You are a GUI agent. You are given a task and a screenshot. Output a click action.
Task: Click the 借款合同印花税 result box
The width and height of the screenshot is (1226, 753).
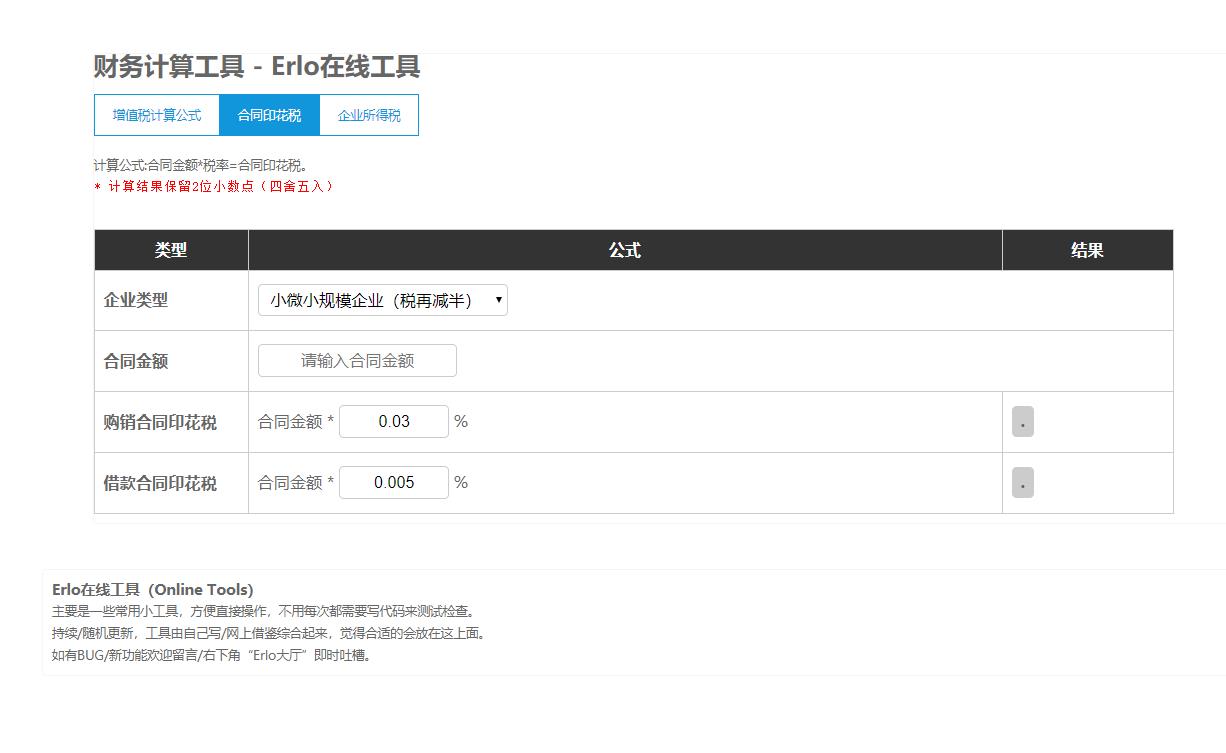point(1022,483)
